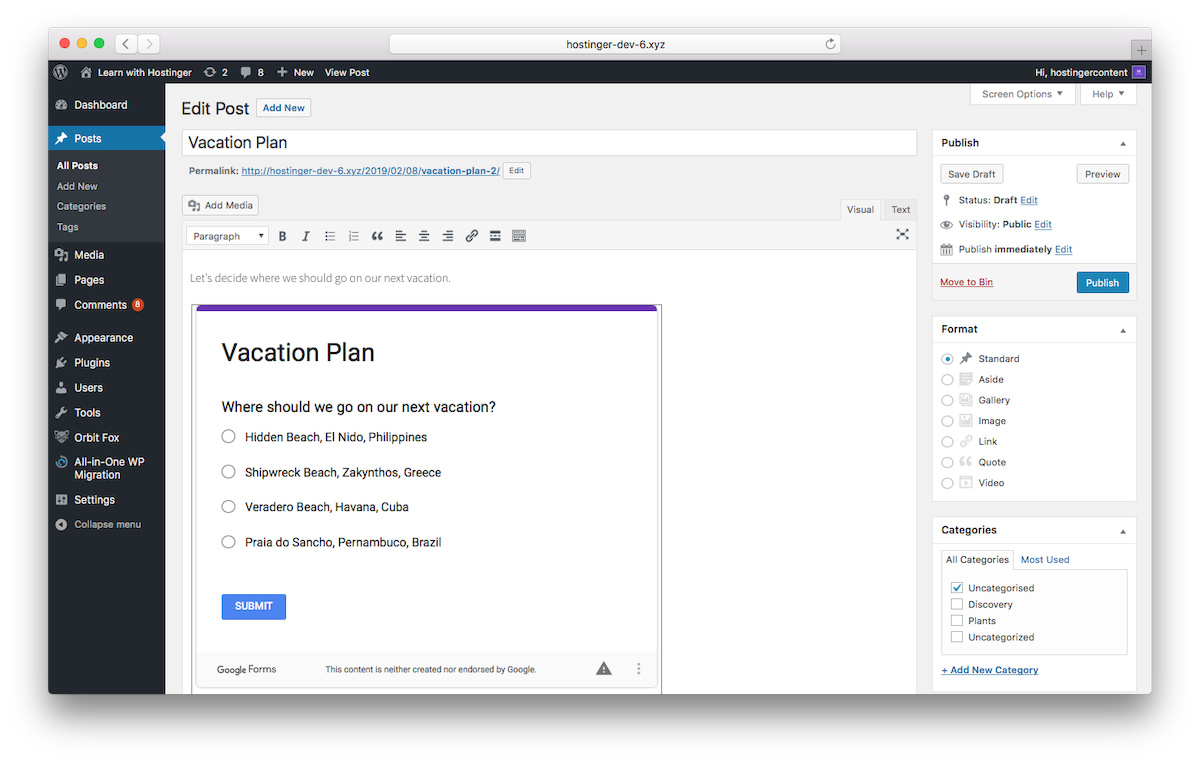Open the WordPress logo menu
Image resolution: width=1200 pixels, height=763 pixels.
(60, 72)
